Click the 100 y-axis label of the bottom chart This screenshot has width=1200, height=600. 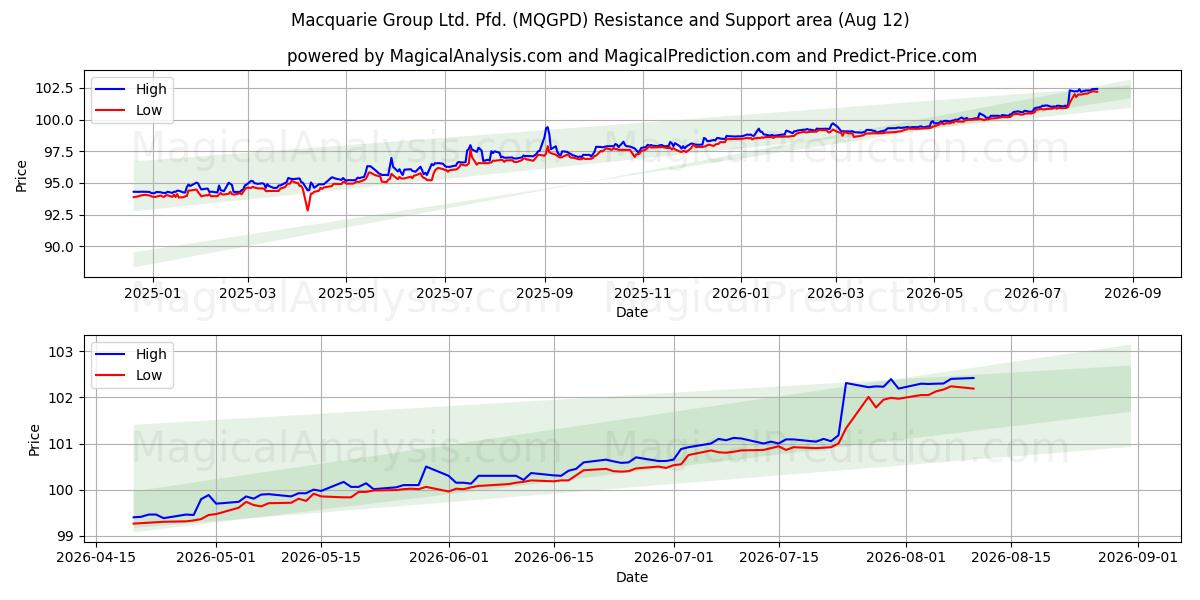point(62,490)
